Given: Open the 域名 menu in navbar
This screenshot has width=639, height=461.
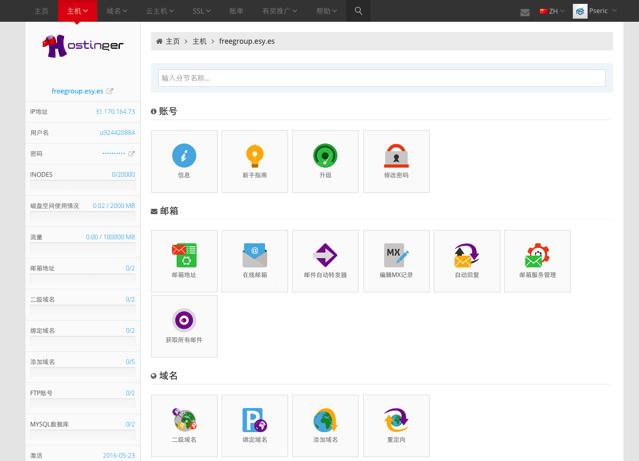Looking at the screenshot, I should (x=117, y=11).
